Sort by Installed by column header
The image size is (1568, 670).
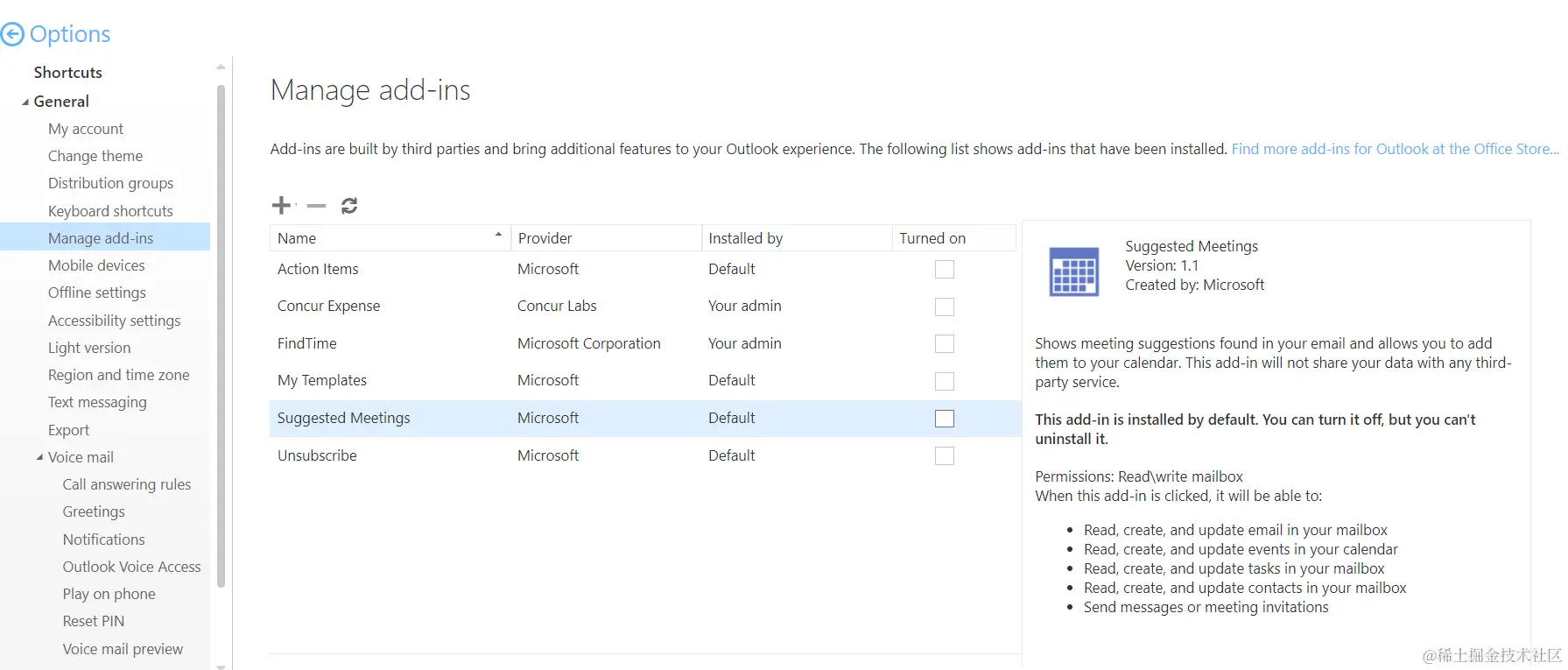[x=797, y=238]
